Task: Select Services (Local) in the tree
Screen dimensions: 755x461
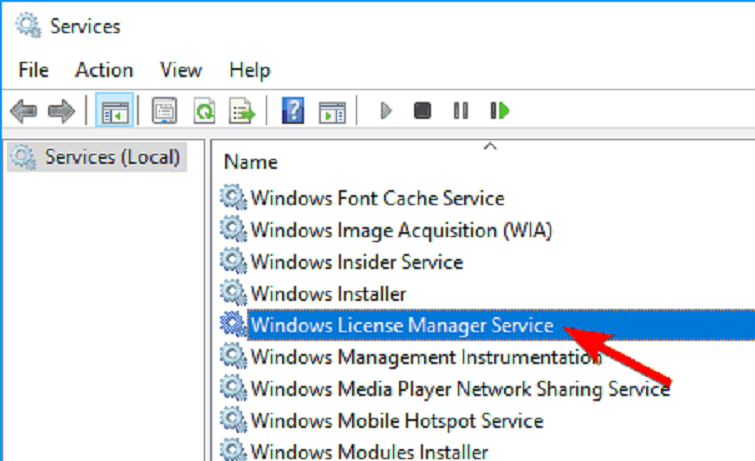Action: [x=112, y=157]
